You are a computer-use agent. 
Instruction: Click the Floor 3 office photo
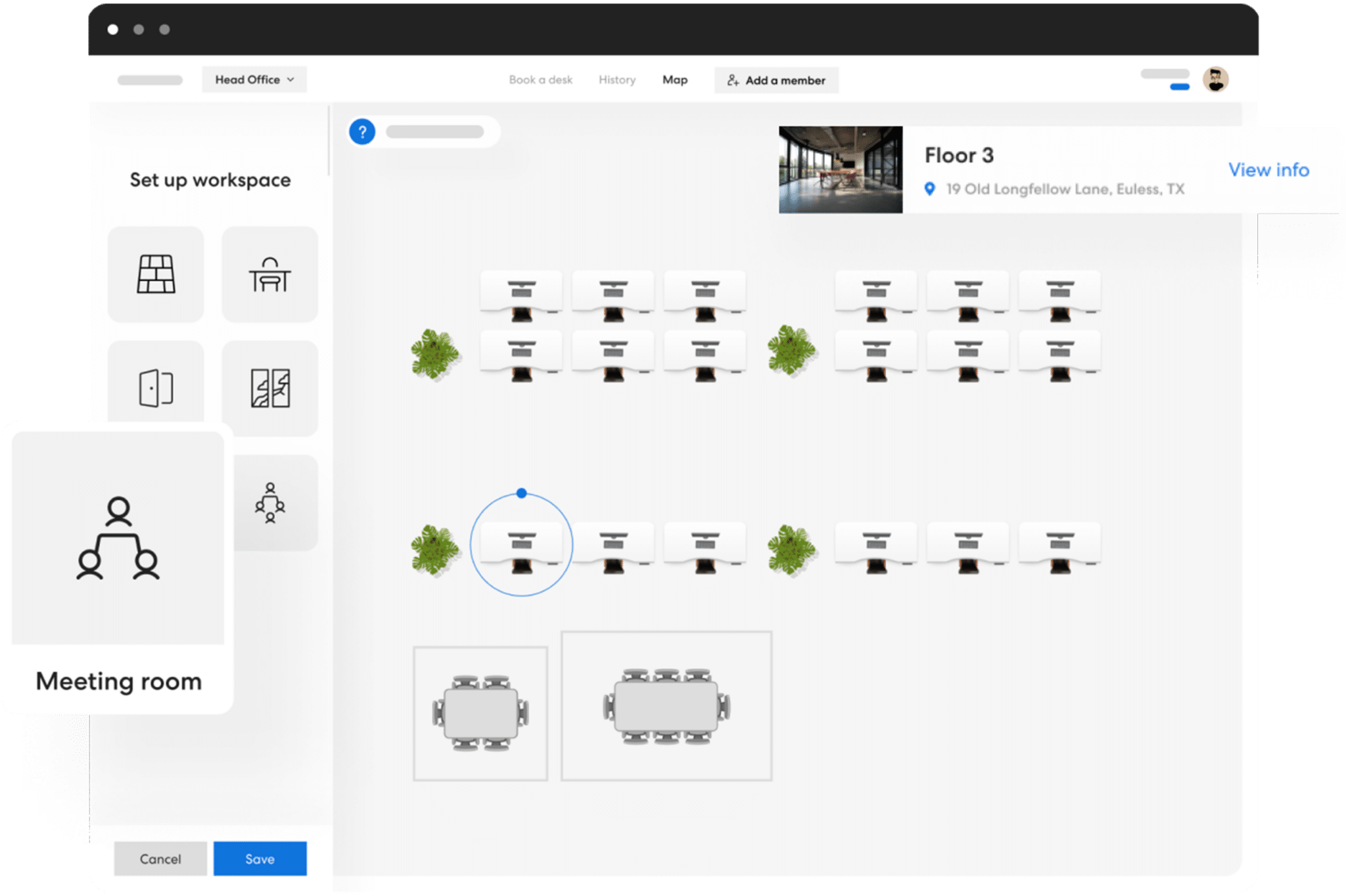pyautogui.click(x=841, y=169)
